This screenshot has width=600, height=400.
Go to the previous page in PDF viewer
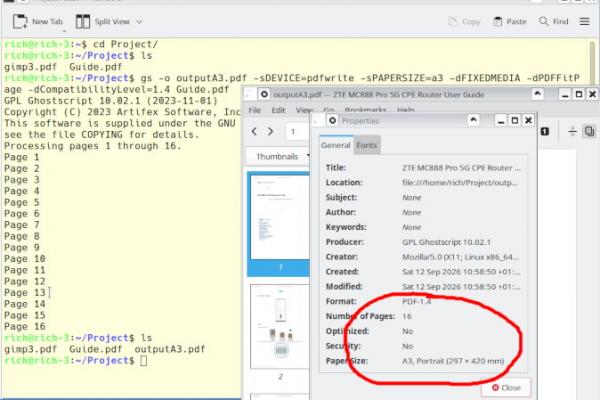[254, 131]
